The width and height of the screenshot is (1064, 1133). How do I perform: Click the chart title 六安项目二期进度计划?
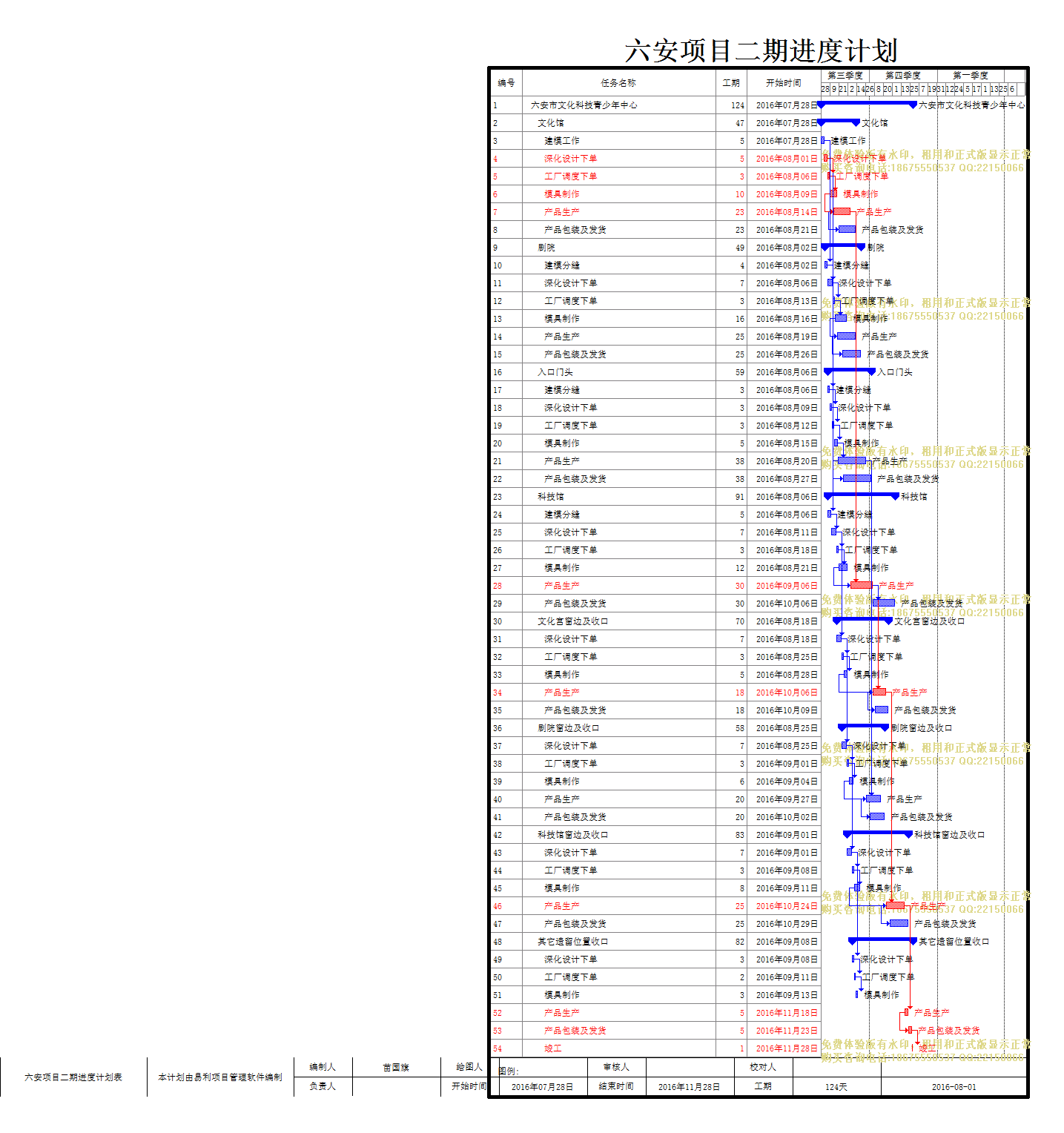tap(761, 51)
